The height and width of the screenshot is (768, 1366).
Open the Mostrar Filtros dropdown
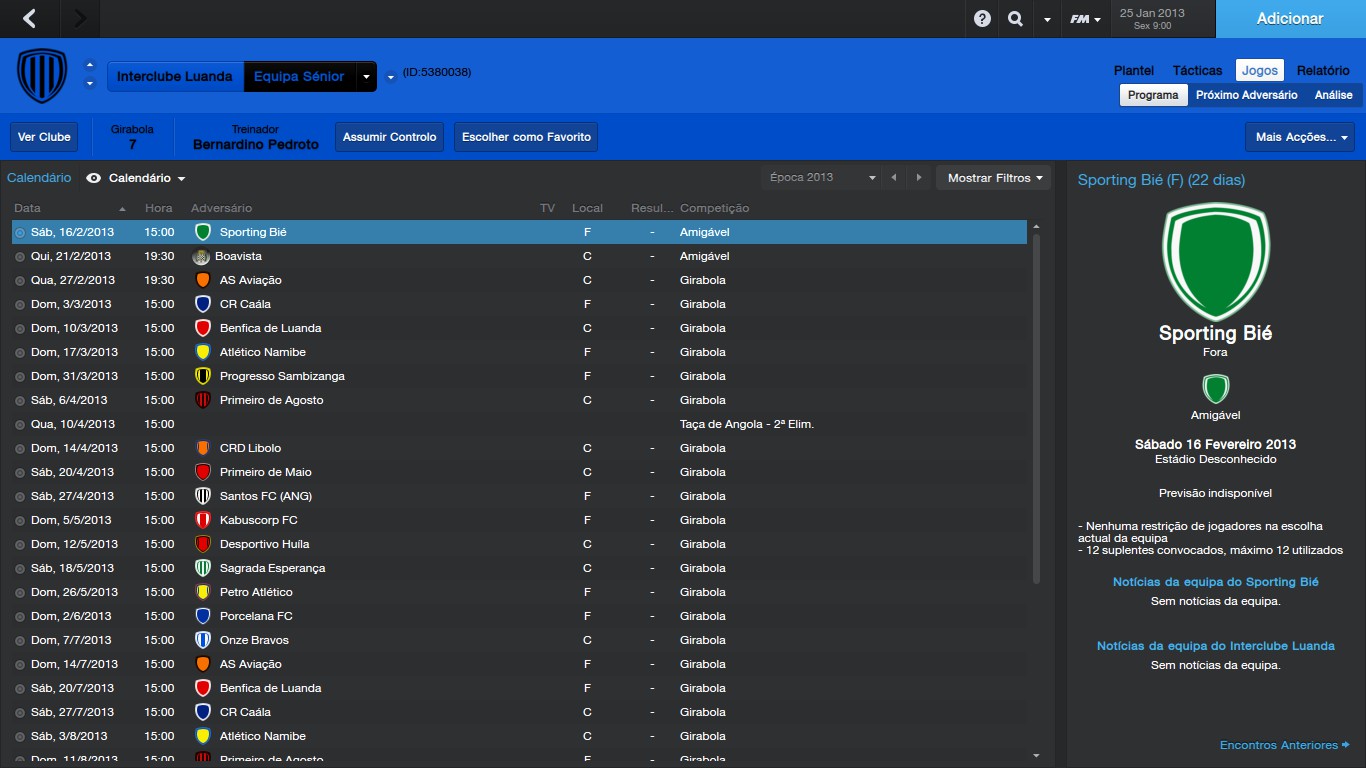click(994, 177)
